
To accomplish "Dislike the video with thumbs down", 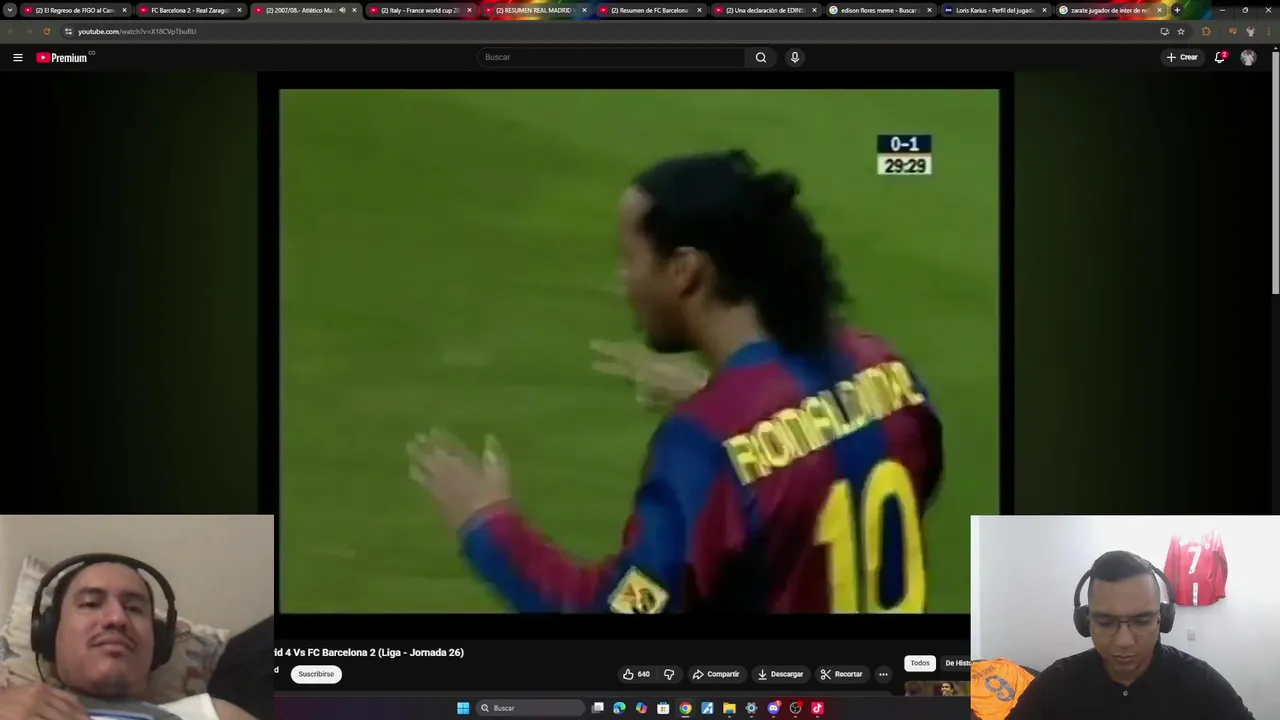I will (669, 674).
